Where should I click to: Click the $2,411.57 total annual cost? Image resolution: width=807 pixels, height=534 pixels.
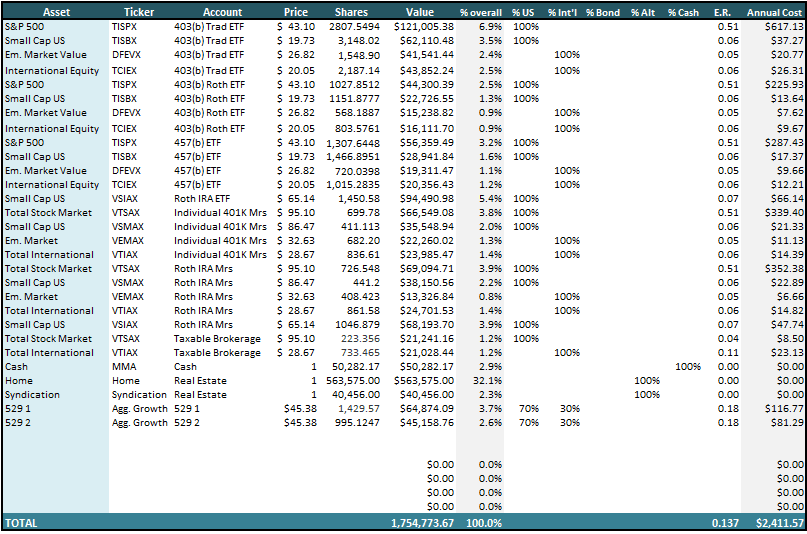(779, 523)
